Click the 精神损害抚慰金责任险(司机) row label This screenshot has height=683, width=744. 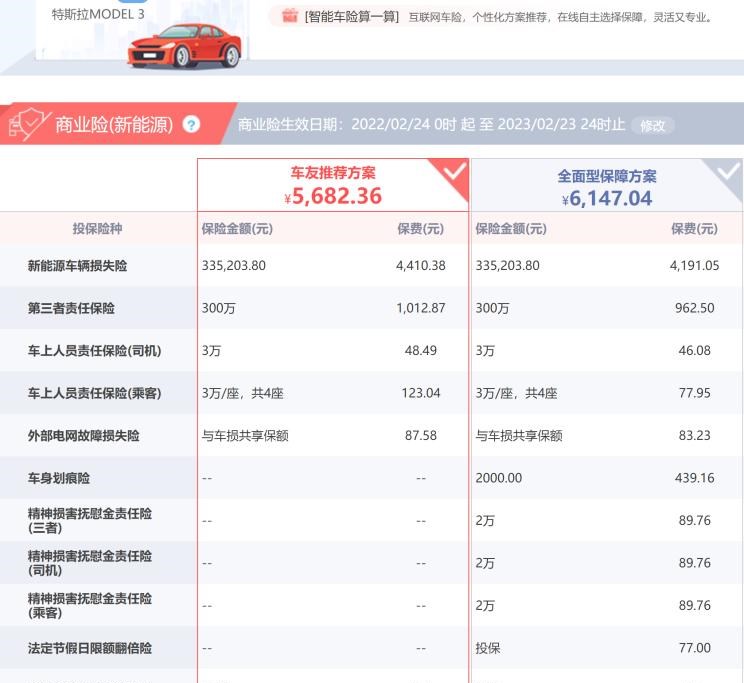coord(90,563)
